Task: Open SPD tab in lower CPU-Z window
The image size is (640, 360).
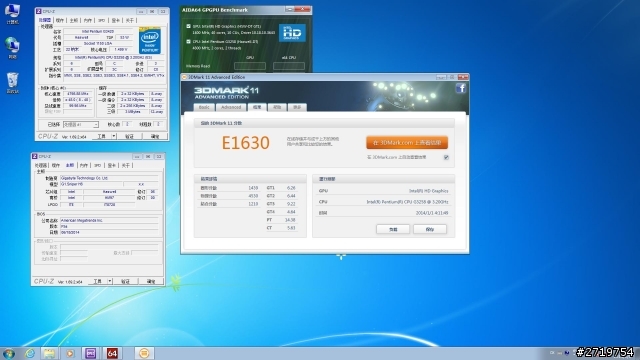Action: tap(97, 165)
